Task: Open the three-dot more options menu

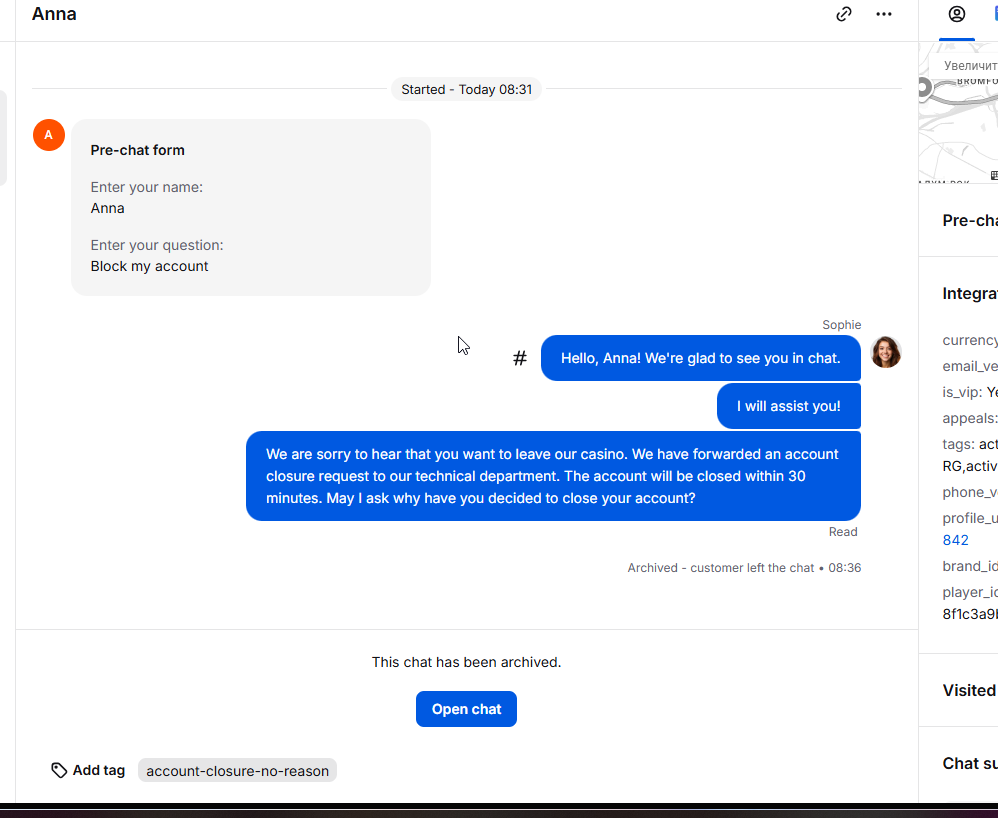Action: [x=884, y=14]
